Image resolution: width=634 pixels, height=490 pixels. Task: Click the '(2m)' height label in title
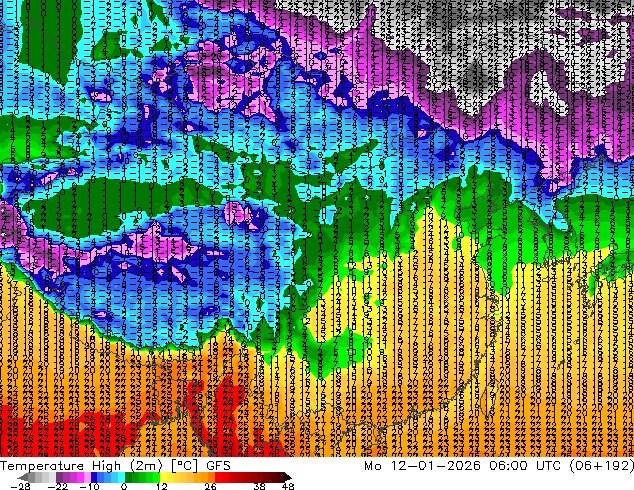(146, 466)
